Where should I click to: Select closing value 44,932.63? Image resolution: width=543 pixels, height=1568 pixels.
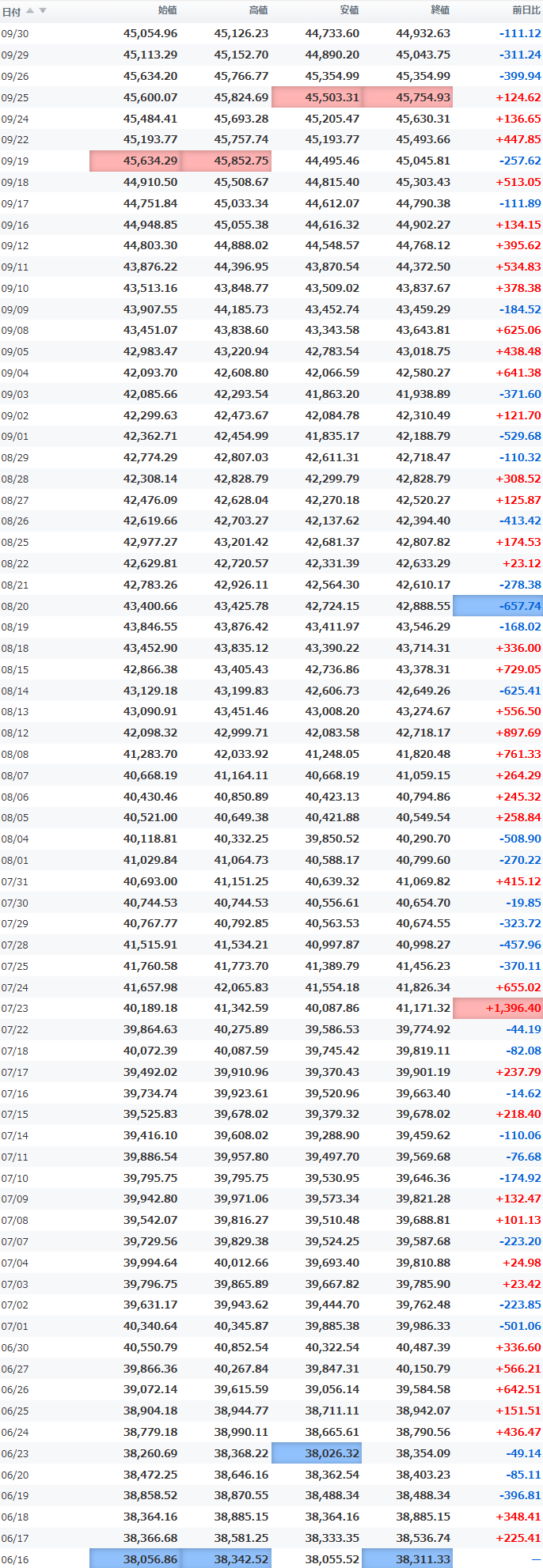click(423, 33)
